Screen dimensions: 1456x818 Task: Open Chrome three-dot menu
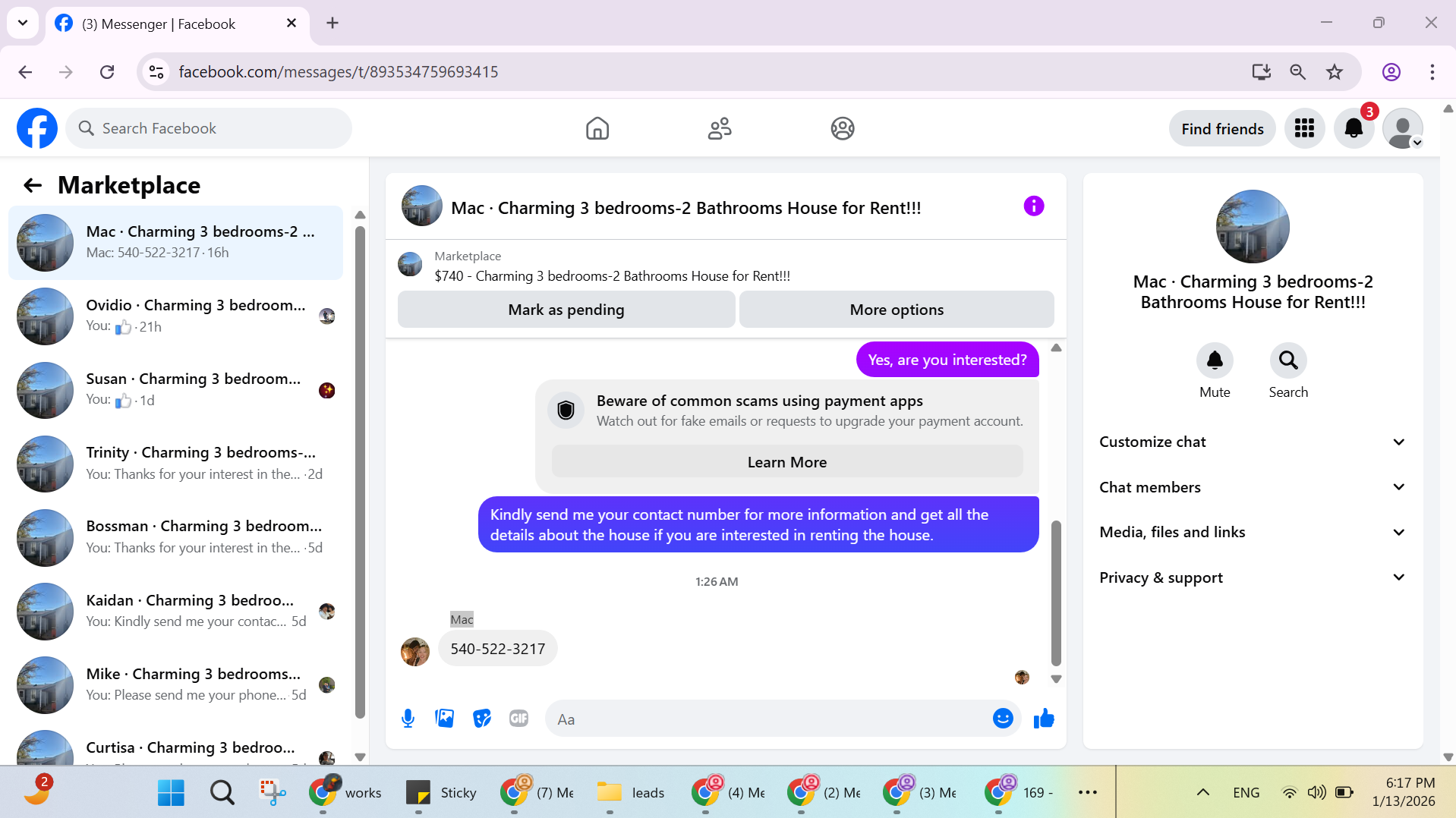[x=1432, y=71]
